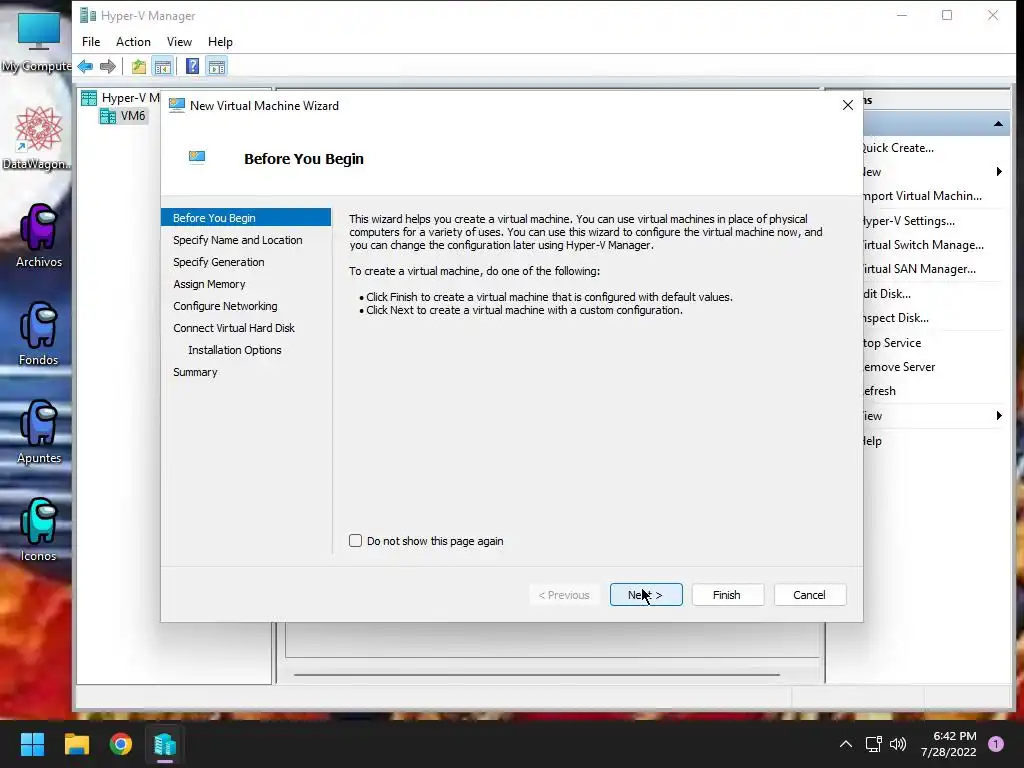Go to Connect Virtual Hard Disk step

coord(234,328)
